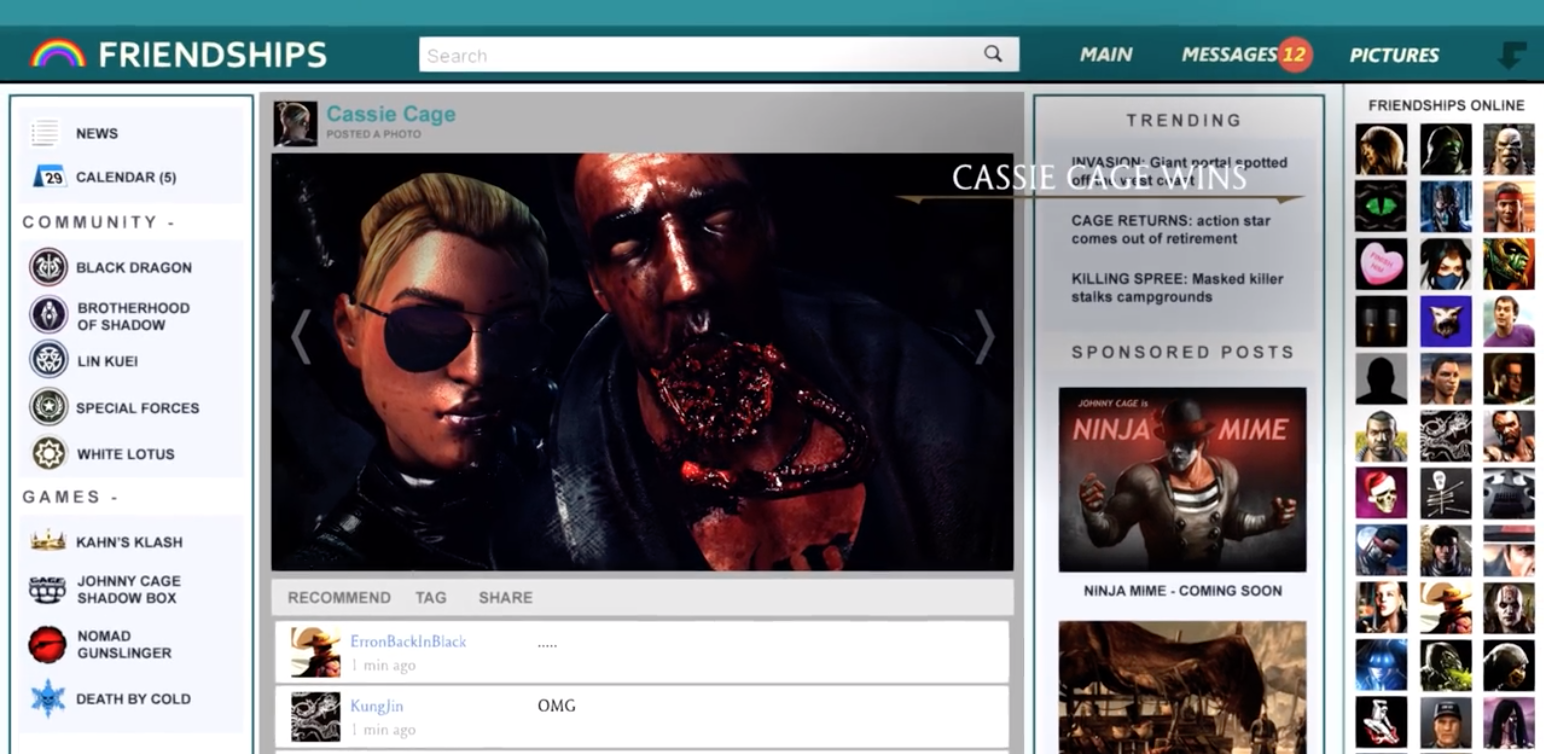Image resolution: width=1544 pixels, height=754 pixels.
Task: Open the Calendar icon showing 29
Action: coord(49,177)
